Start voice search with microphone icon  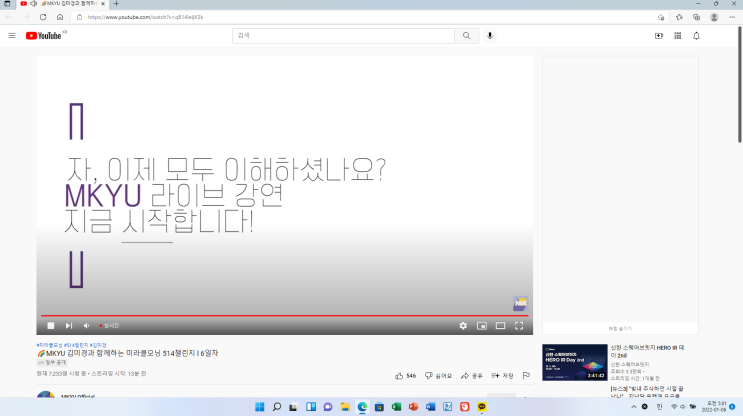coord(490,36)
